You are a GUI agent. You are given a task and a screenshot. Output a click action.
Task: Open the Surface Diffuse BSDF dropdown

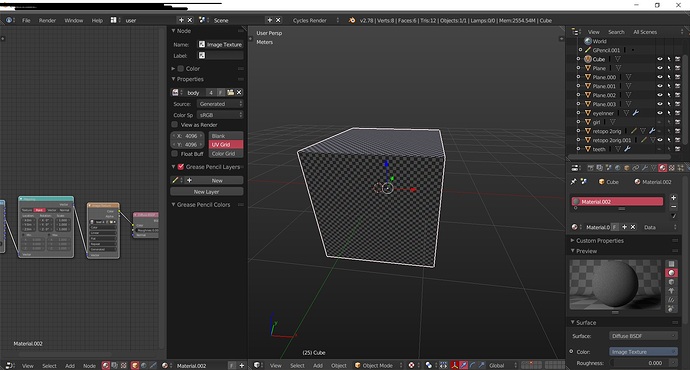pyautogui.click(x=643, y=336)
